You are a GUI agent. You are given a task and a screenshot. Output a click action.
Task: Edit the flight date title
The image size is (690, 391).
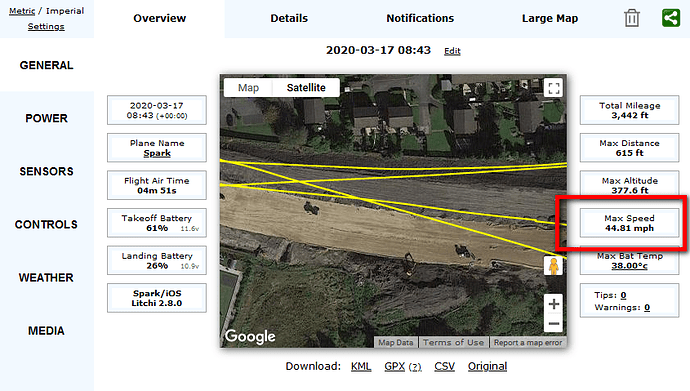tap(452, 51)
